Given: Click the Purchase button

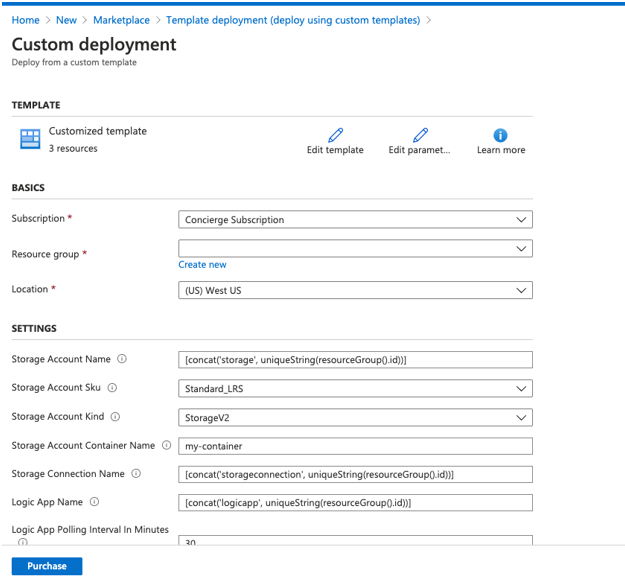Looking at the screenshot, I should 47,566.
